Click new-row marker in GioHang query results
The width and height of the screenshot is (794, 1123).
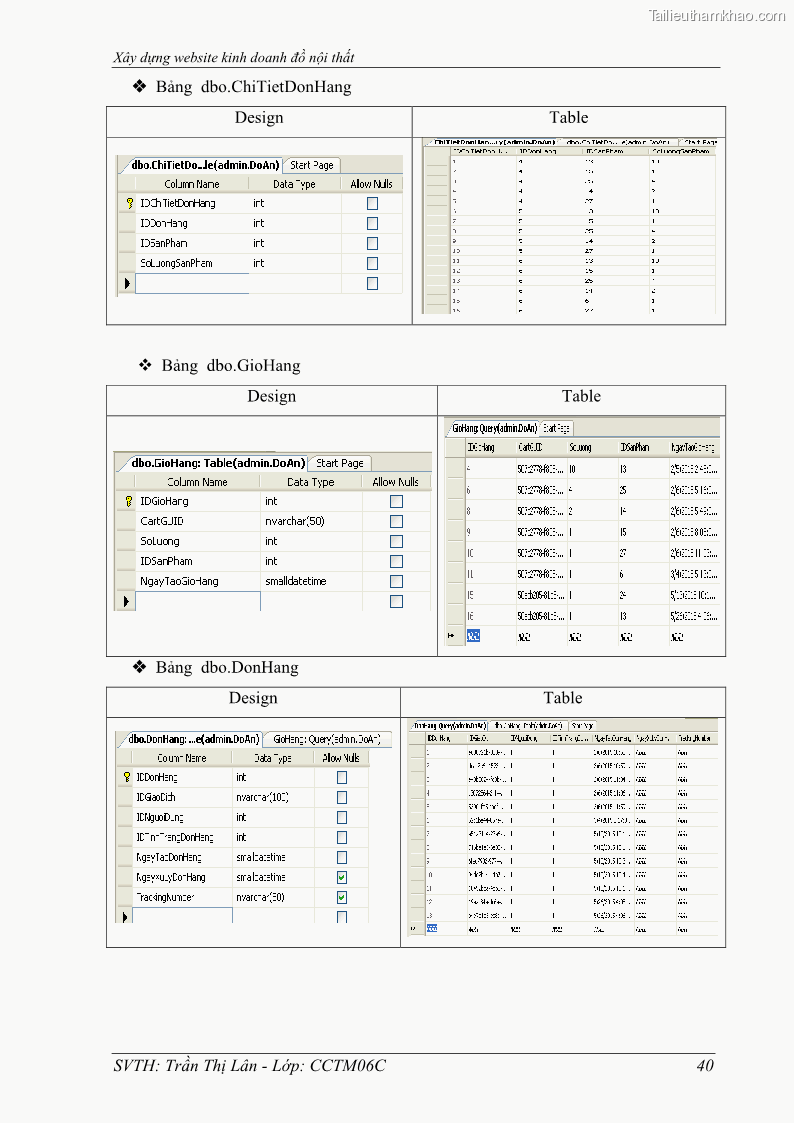point(453,635)
